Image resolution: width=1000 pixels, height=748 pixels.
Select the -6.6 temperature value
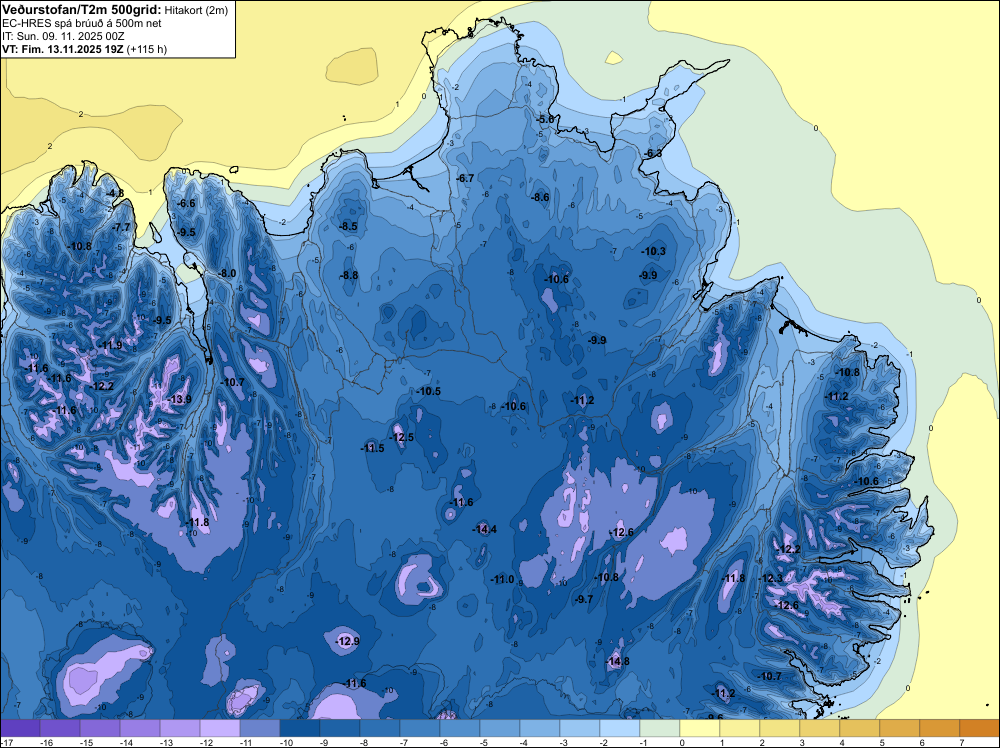pyautogui.click(x=187, y=203)
